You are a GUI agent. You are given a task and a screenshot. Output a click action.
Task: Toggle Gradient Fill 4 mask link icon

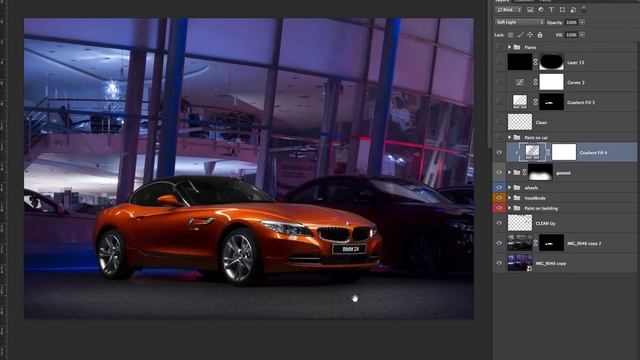(548, 152)
